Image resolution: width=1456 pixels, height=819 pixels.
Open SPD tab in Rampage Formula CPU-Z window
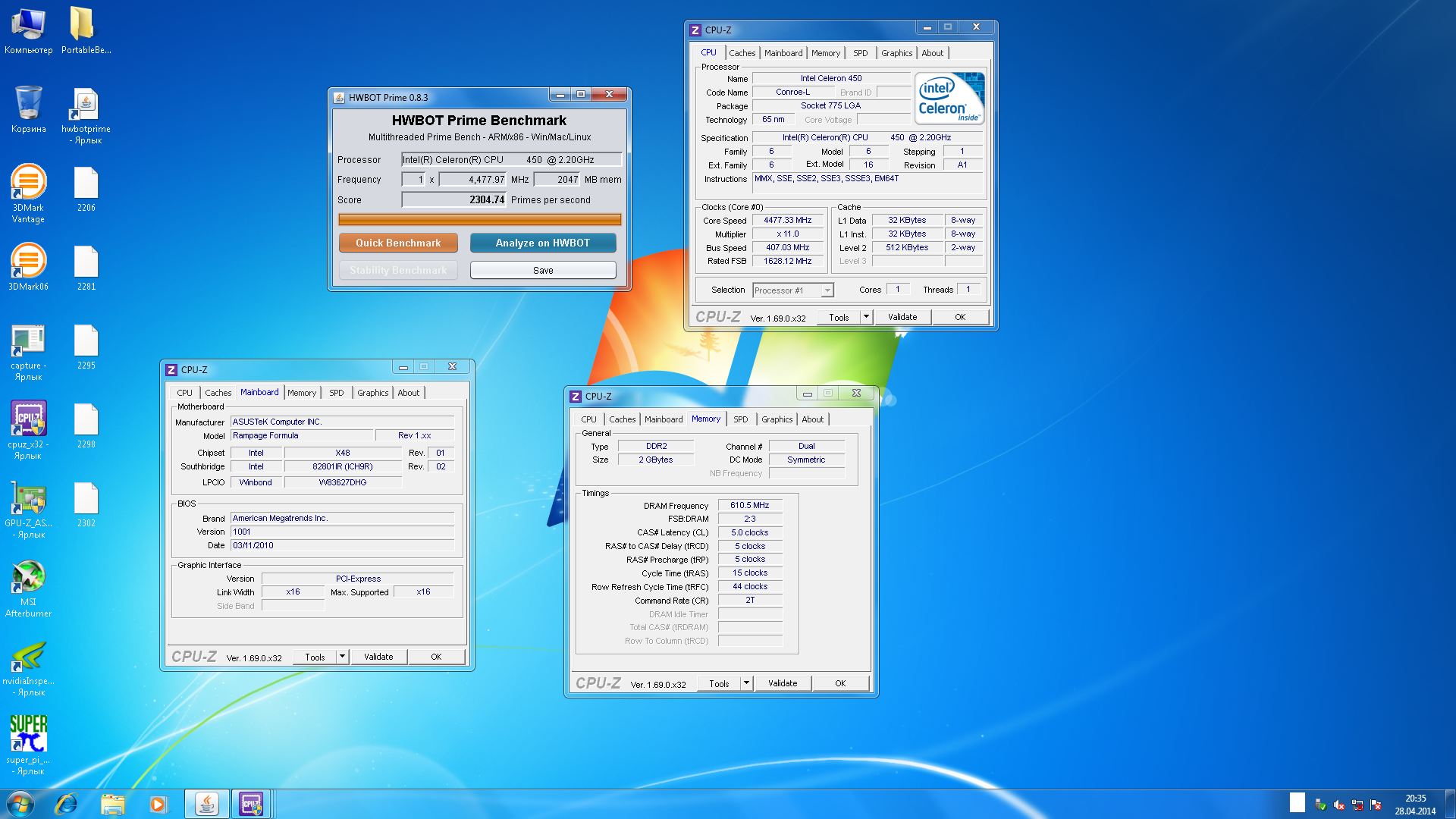pyautogui.click(x=336, y=393)
